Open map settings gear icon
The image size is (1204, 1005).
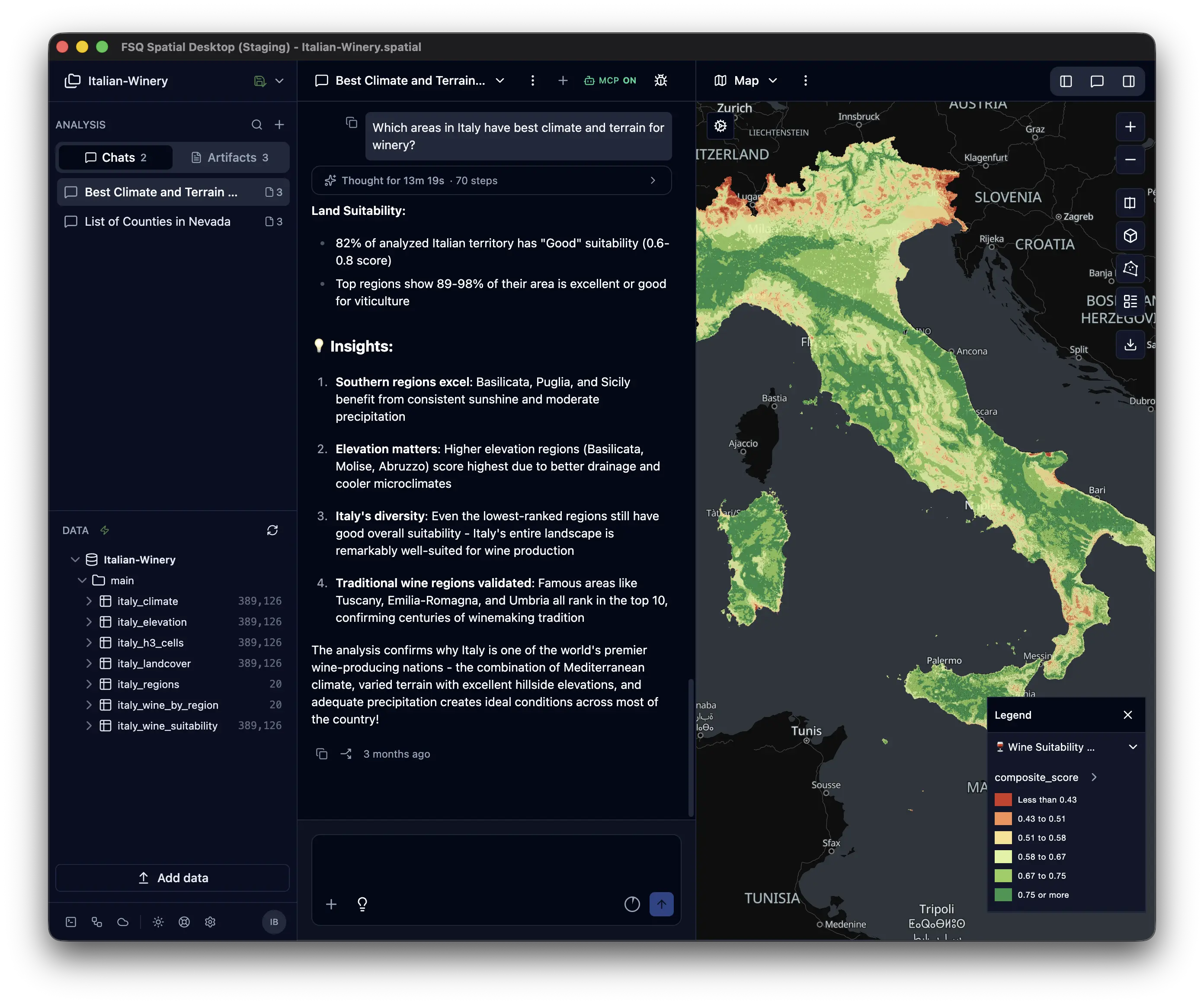point(720,125)
